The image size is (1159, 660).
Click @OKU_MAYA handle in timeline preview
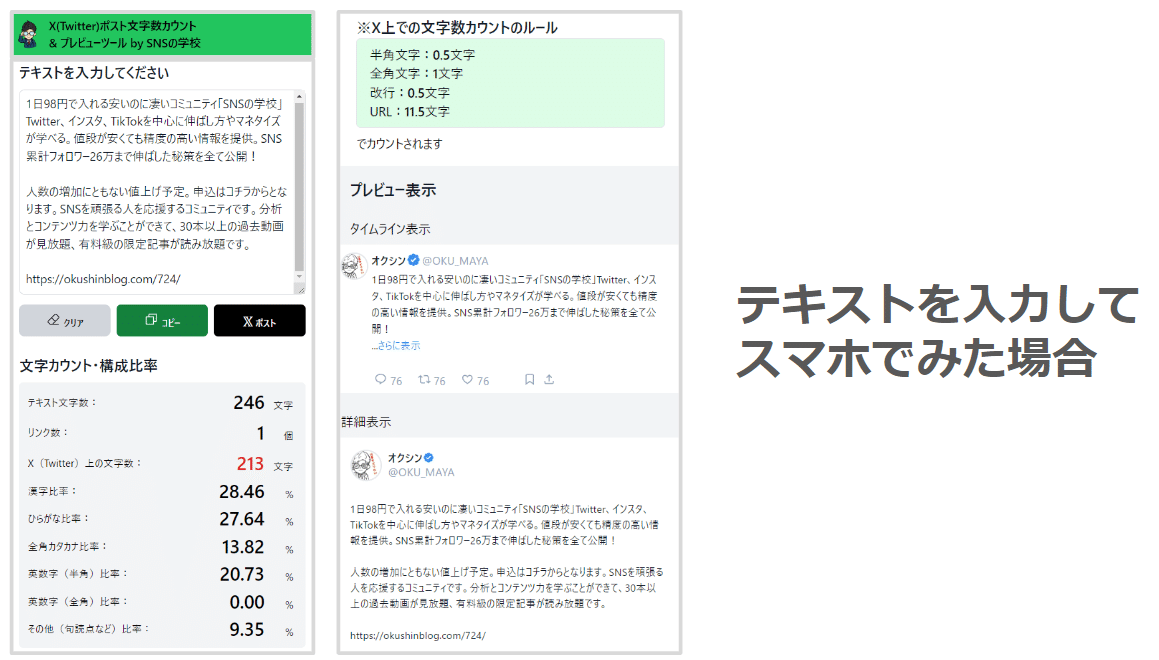click(455, 261)
